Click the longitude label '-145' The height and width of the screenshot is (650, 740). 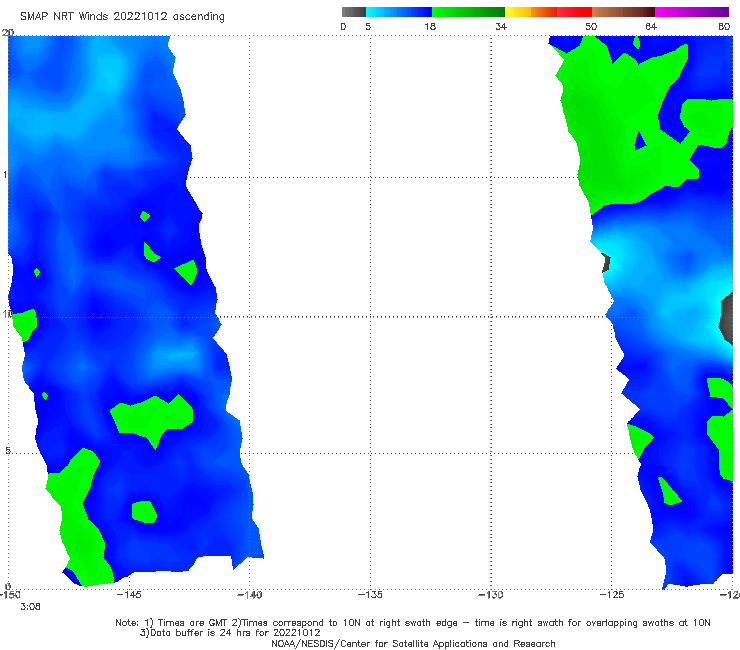click(129, 595)
